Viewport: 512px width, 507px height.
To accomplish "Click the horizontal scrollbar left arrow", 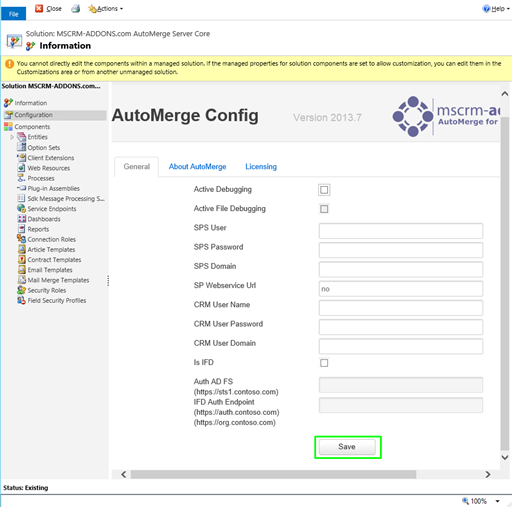I will coord(124,474).
